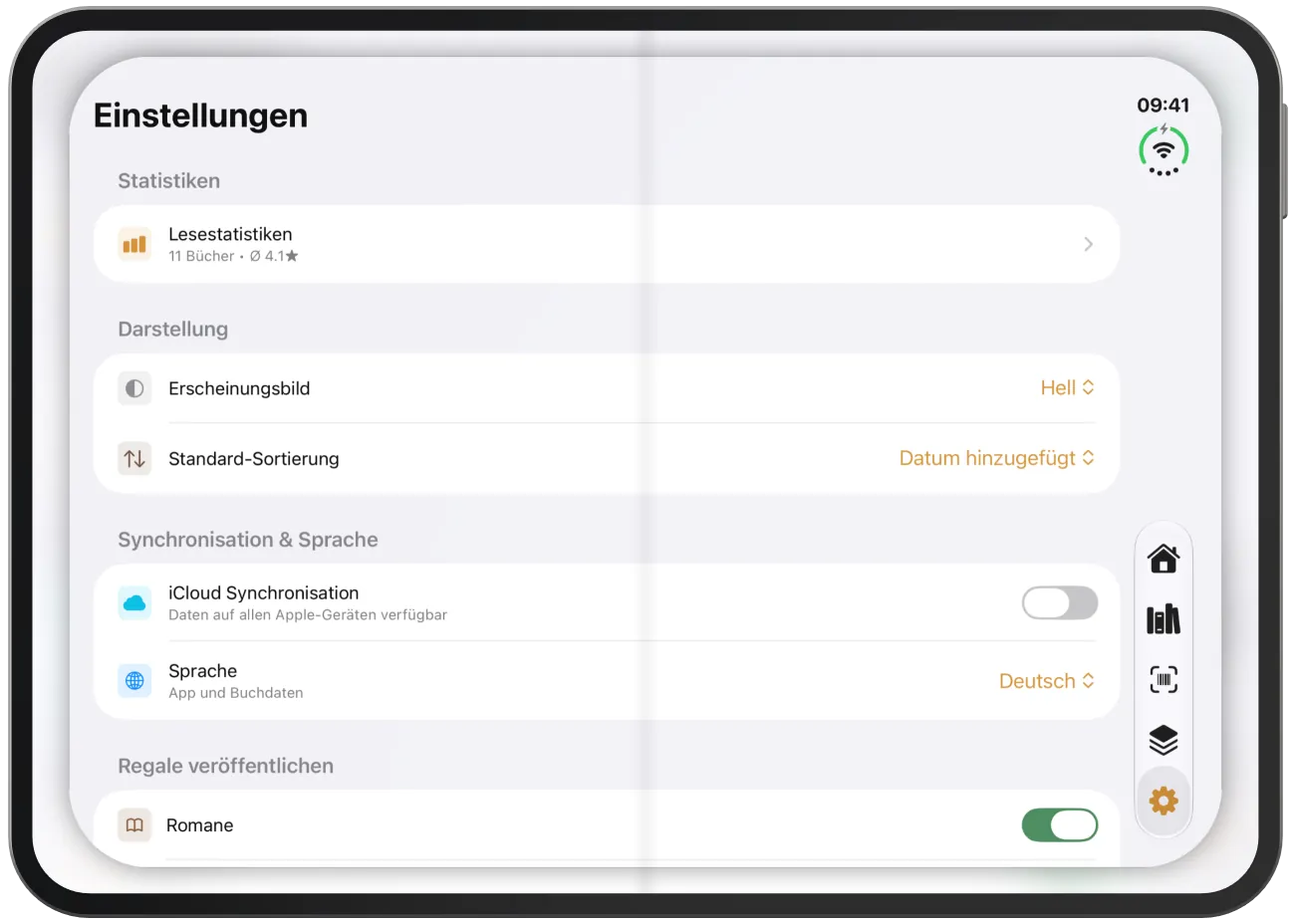This screenshot has height=924, width=1295.
Task: Change sorting from 'Datum hinzugefügt'
Action: pyautogui.click(x=997, y=458)
